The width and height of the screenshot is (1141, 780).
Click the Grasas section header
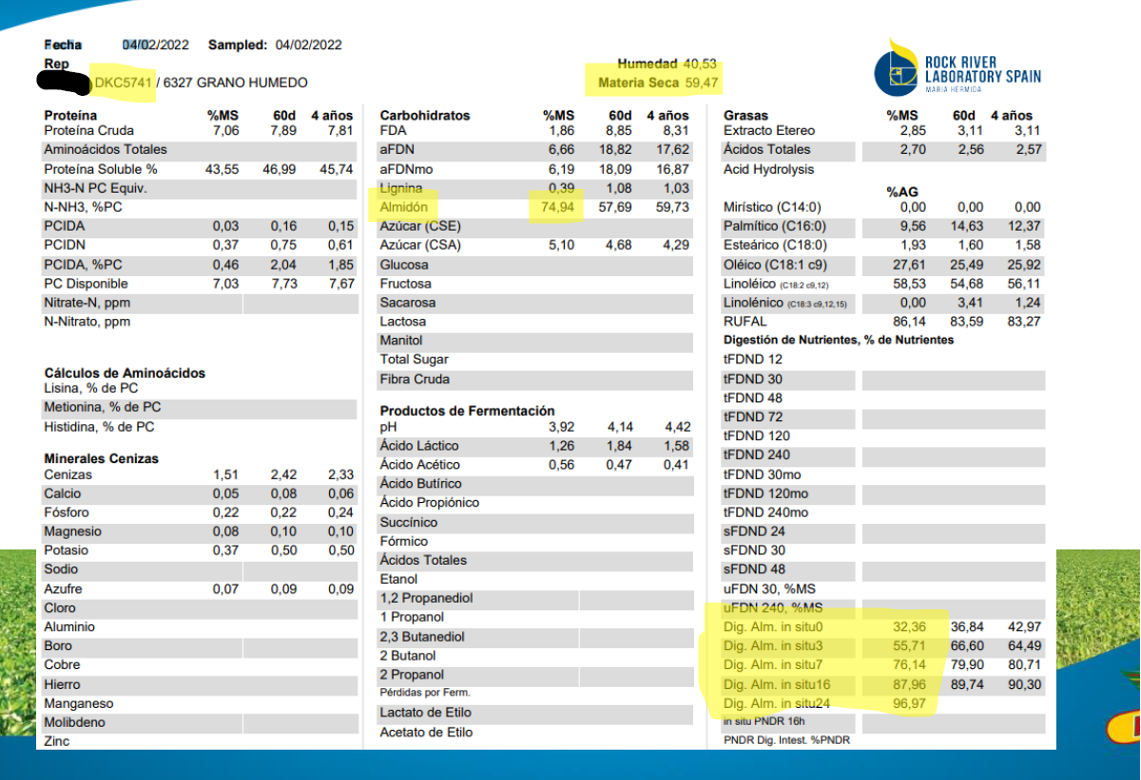(746, 115)
